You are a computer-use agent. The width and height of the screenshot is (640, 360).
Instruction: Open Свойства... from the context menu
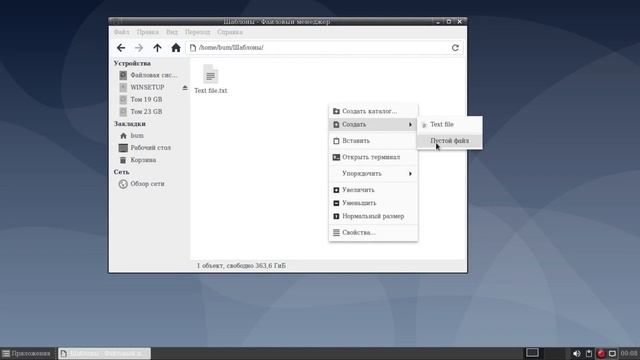tap(373, 232)
